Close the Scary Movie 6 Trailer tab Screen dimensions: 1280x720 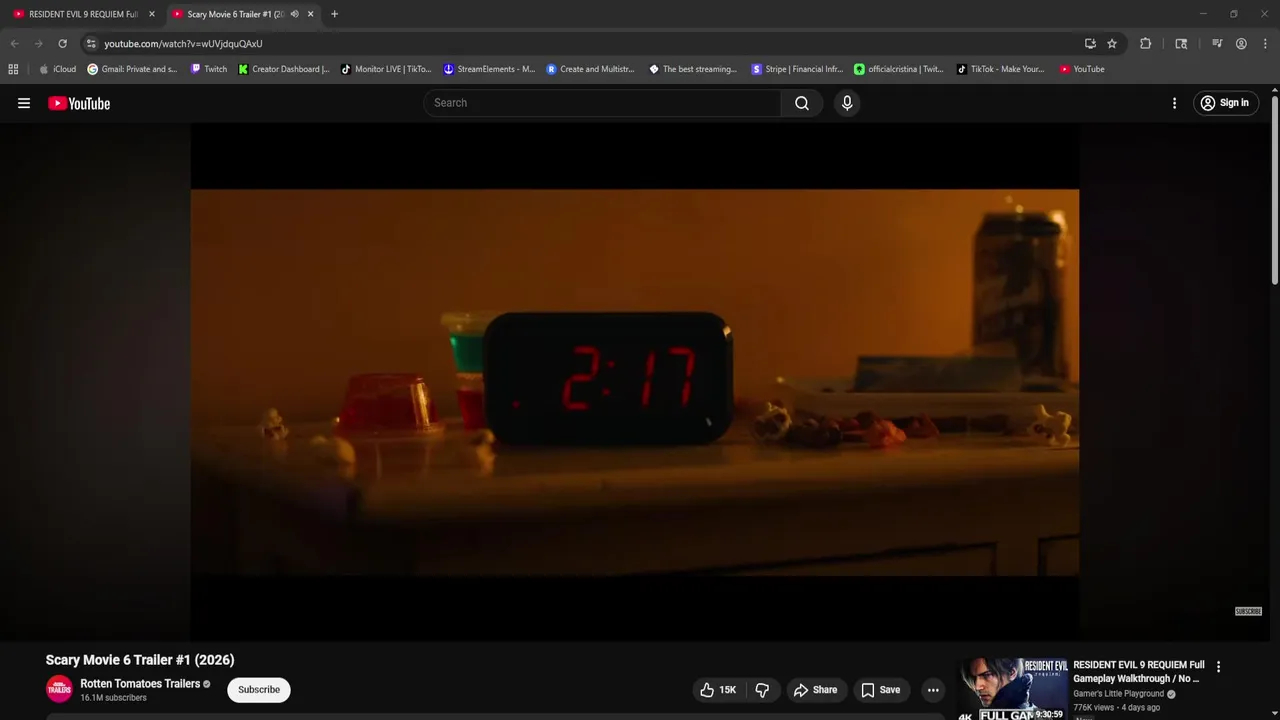(310, 14)
